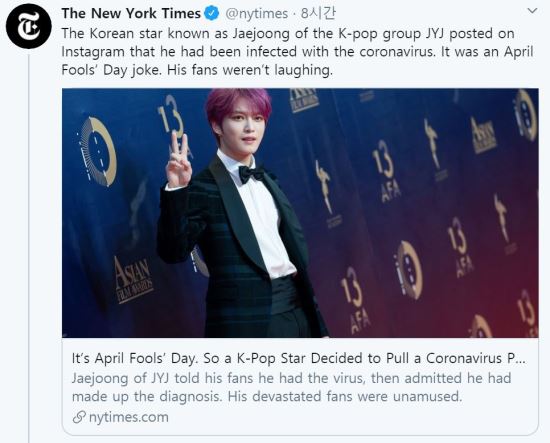
Task: Click the nytimes.com domain link
Action: (129, 417)
